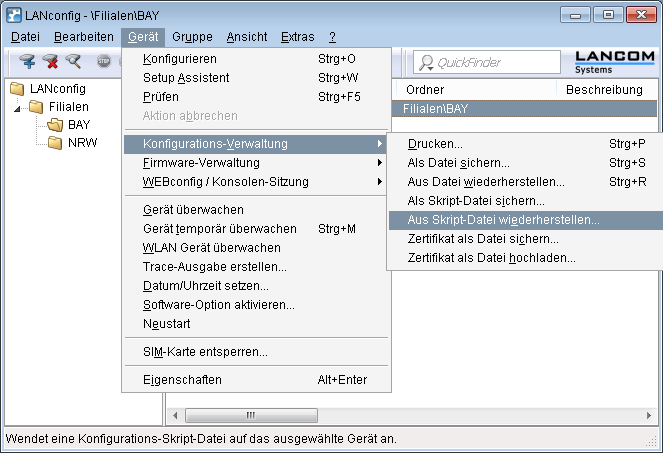Image resolution: width=663 pixels, height=453 pixels.
Task: Click Zertifikat als Datei hochladen
Action: pos(492,257)
